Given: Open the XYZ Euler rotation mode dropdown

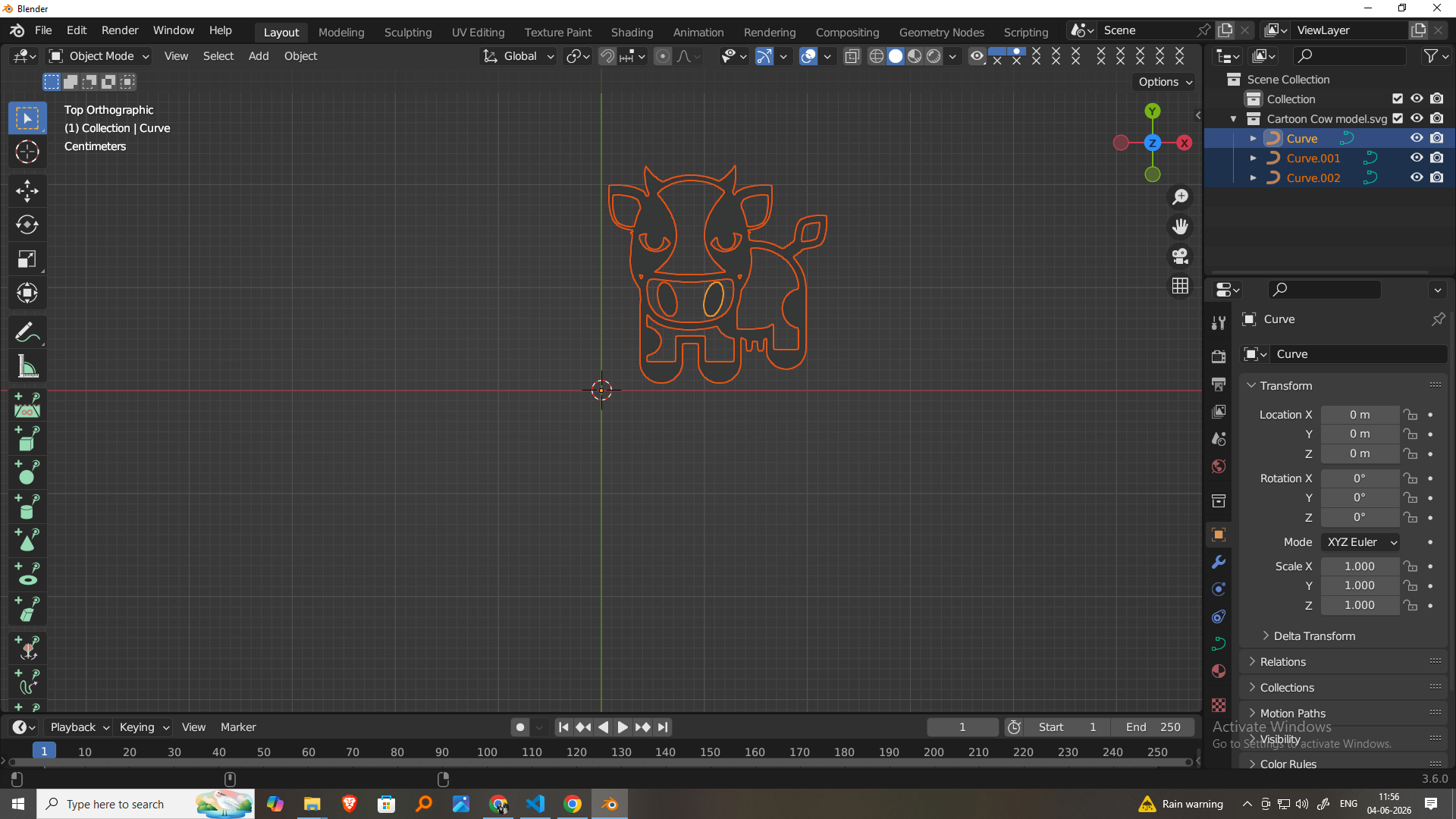Looking at the screenshot, I should point(1361,542).
